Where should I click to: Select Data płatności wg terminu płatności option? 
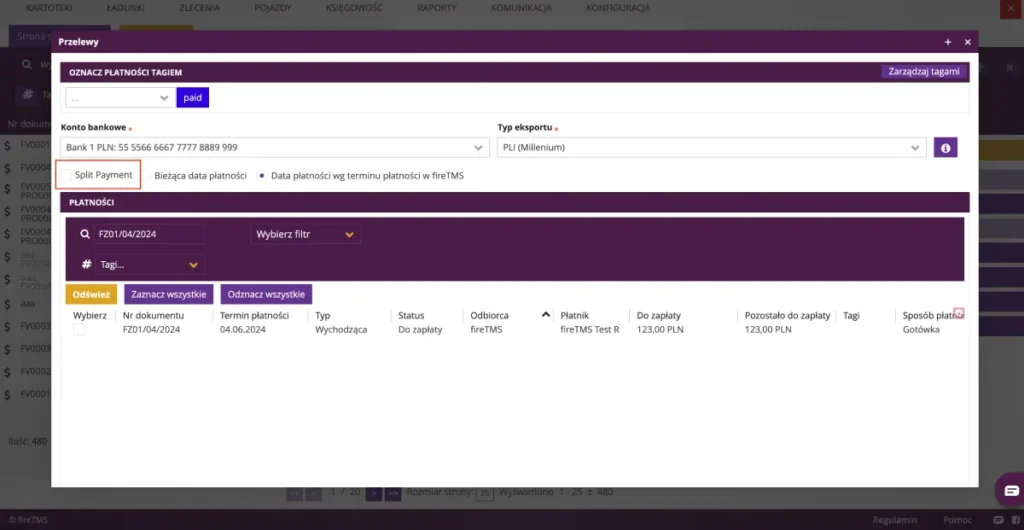(x=262, y=176)
